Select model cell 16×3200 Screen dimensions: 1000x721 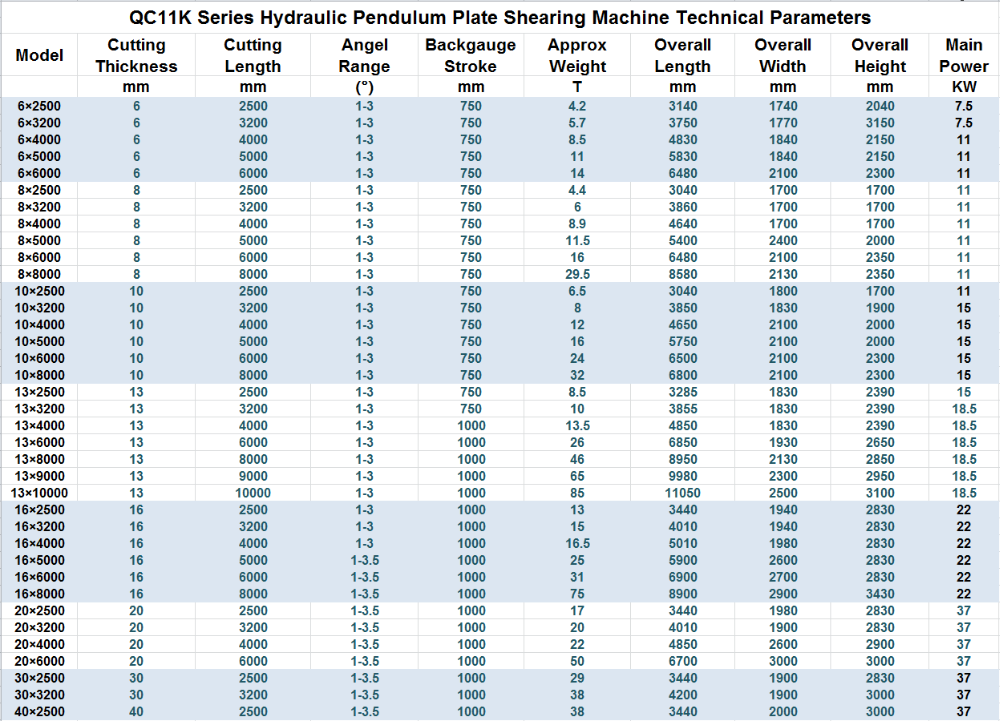click(39, 527)
